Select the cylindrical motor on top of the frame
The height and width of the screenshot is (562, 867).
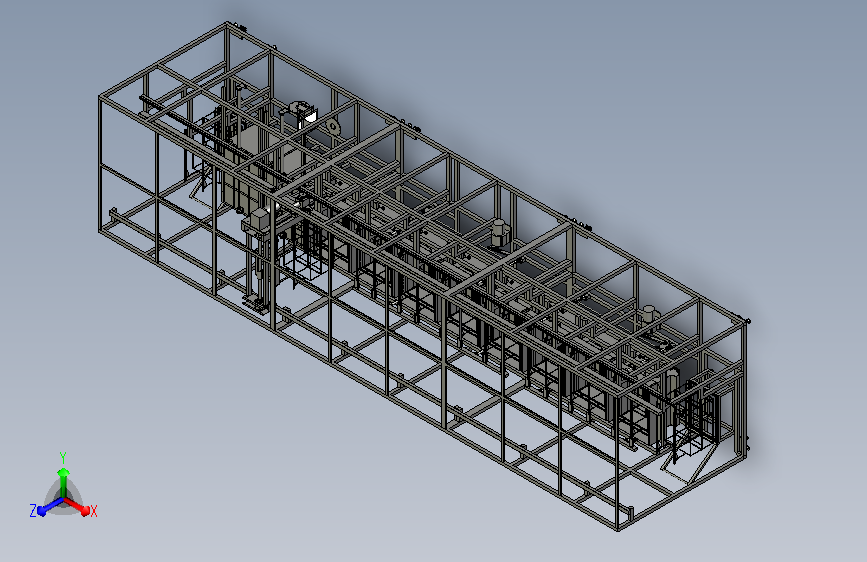[499, 232]
